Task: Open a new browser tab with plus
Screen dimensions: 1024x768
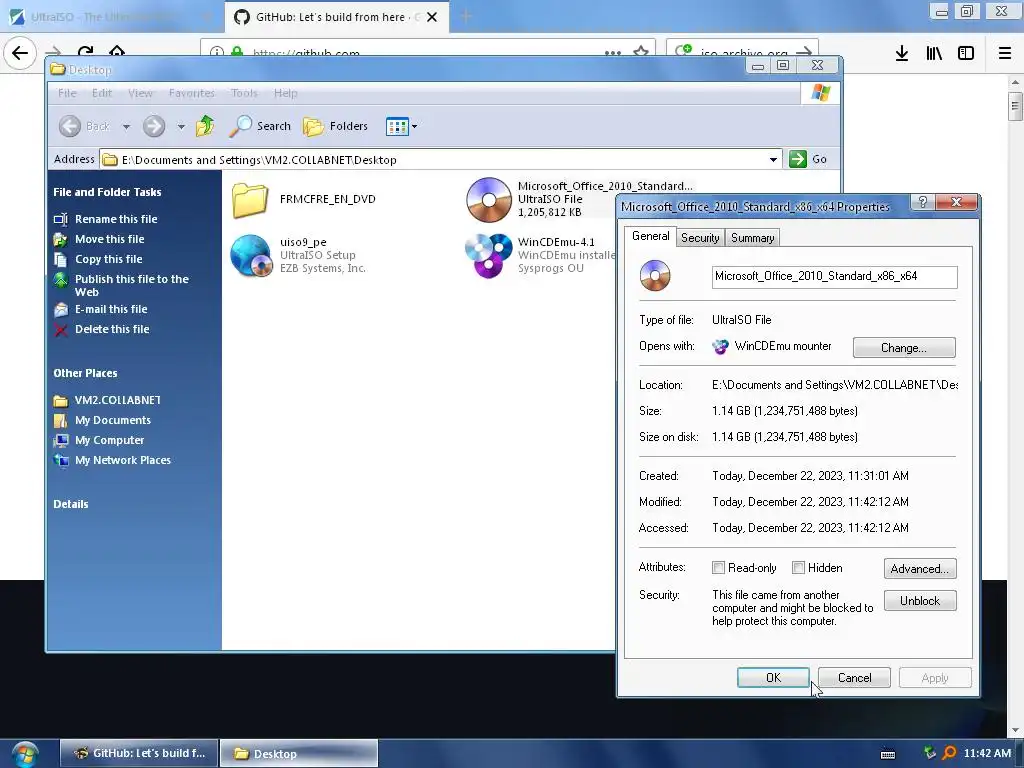Action: [466, 16]
